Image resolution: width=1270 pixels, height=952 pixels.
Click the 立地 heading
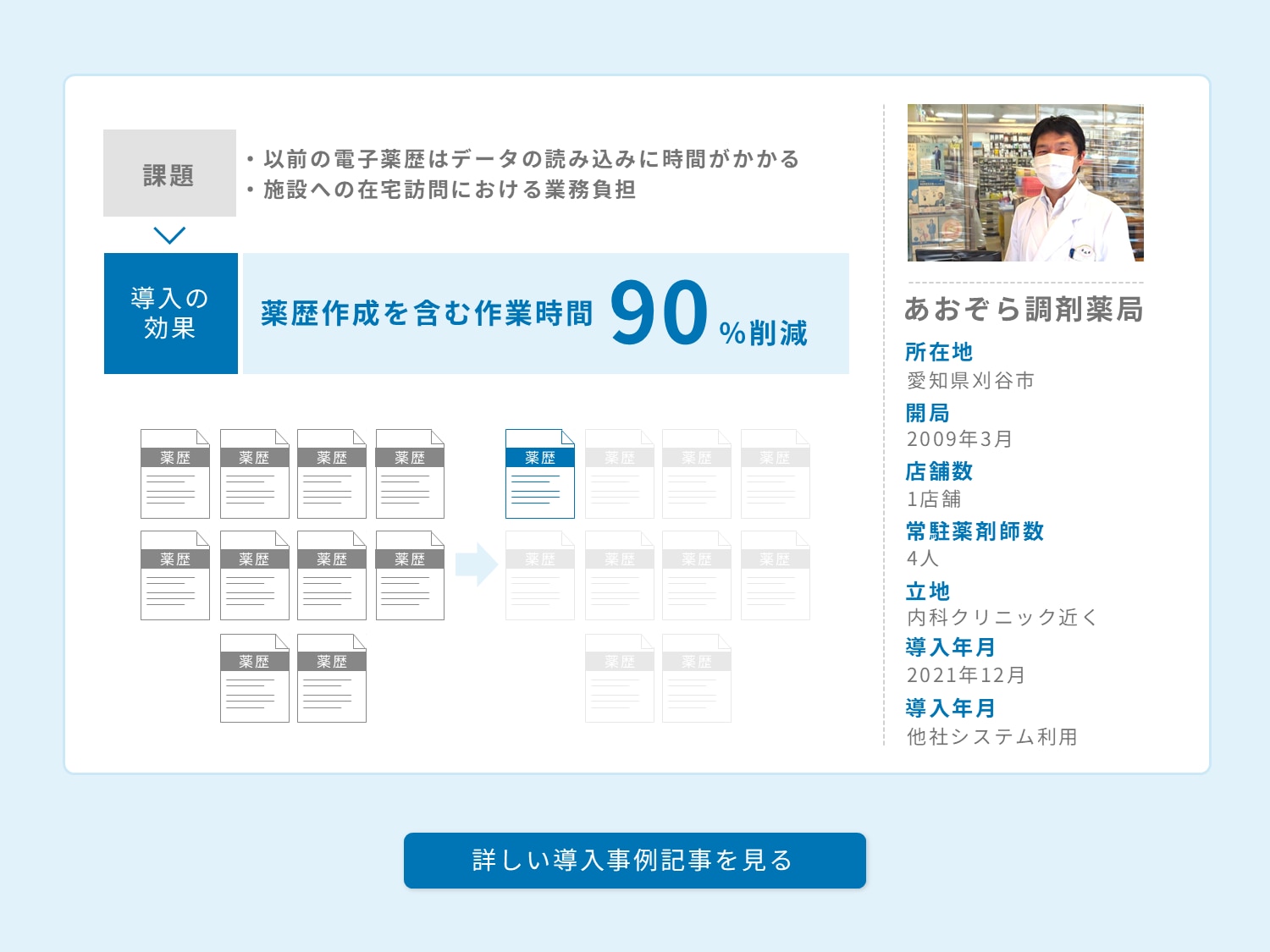[x=927, y=591]
